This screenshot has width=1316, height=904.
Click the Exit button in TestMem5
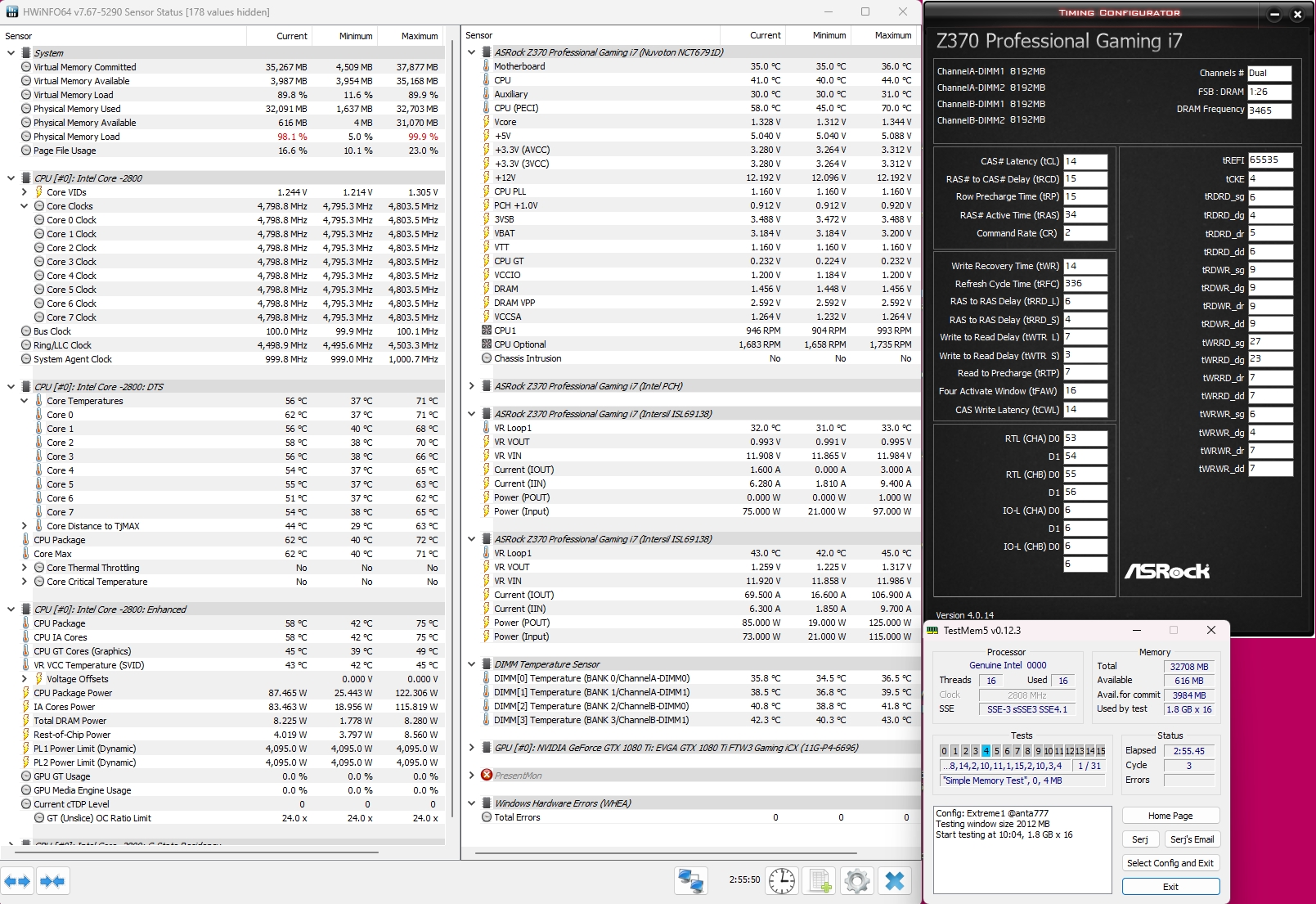tap(1170, 887)
